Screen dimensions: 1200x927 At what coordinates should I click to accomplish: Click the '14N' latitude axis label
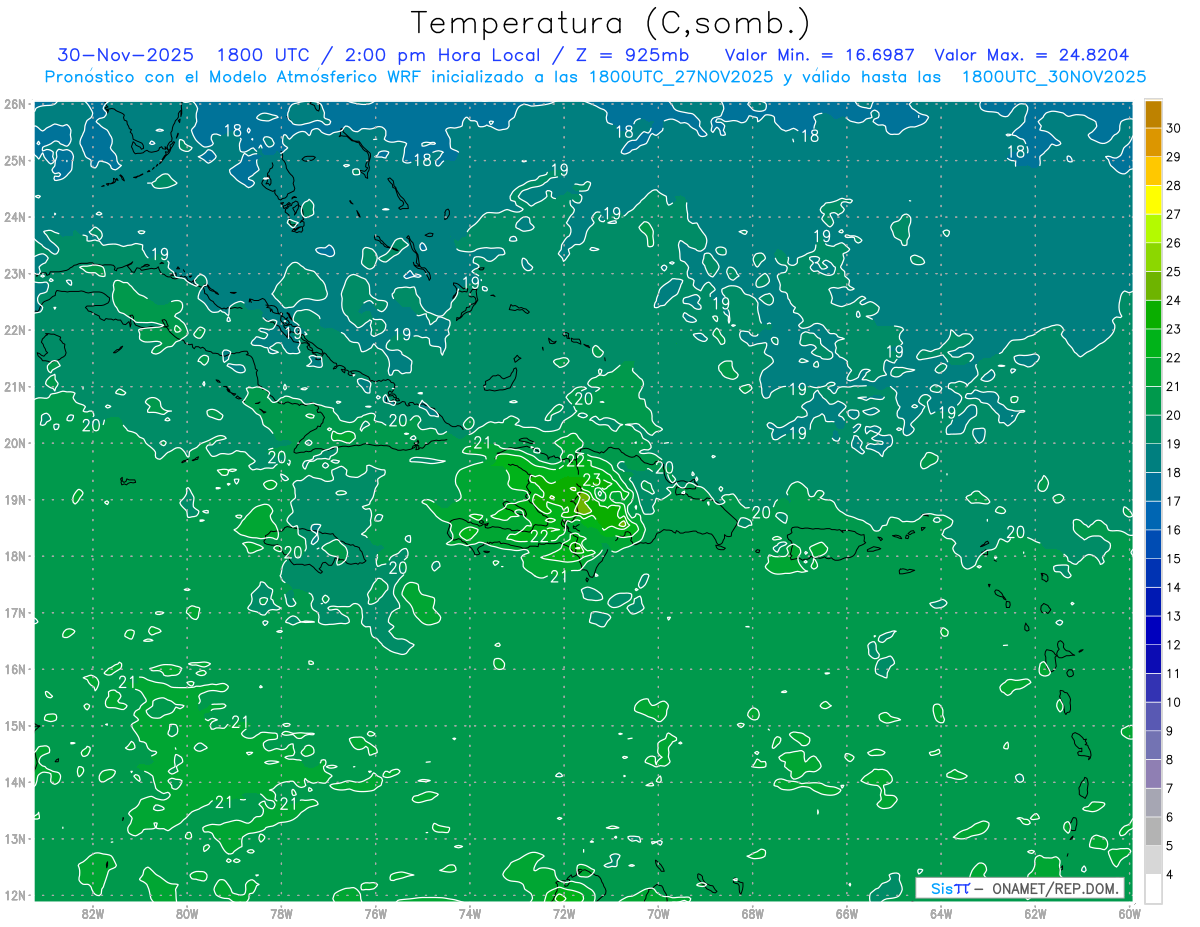point(15,782)
